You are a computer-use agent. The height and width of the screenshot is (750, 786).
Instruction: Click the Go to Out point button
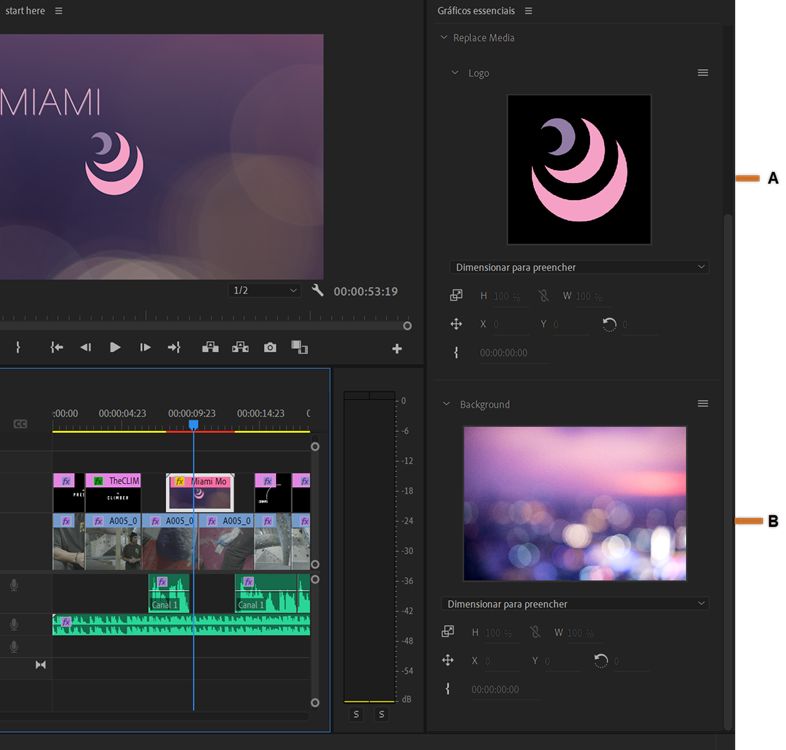(x=174, y=347)
